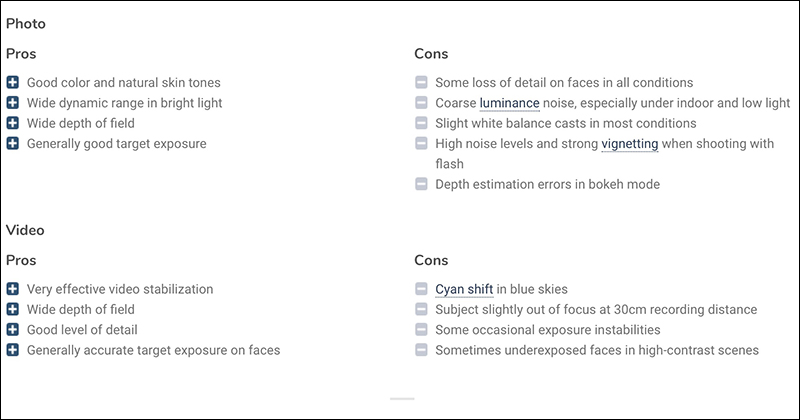Click minus icon beside Some occasional exposure instabilities

[x=421, y=330]
